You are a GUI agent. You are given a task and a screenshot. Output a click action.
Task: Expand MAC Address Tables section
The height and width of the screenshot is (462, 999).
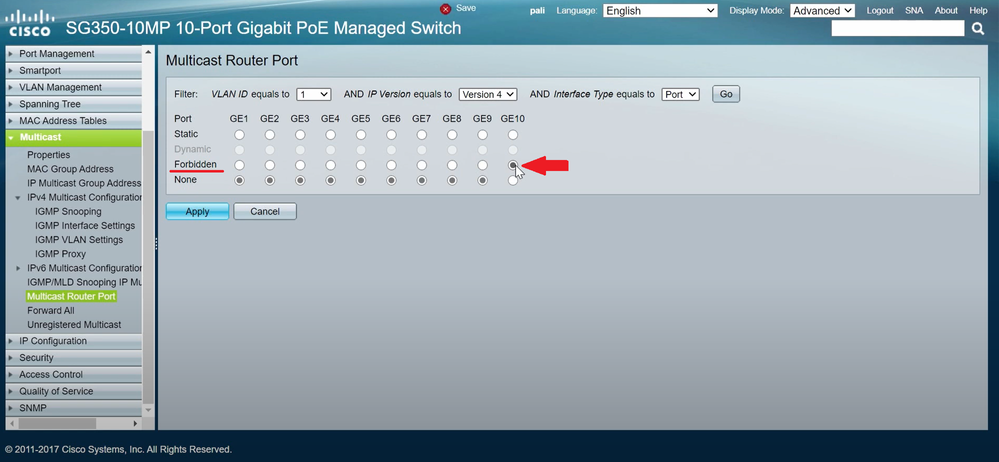tap(74, 120)
